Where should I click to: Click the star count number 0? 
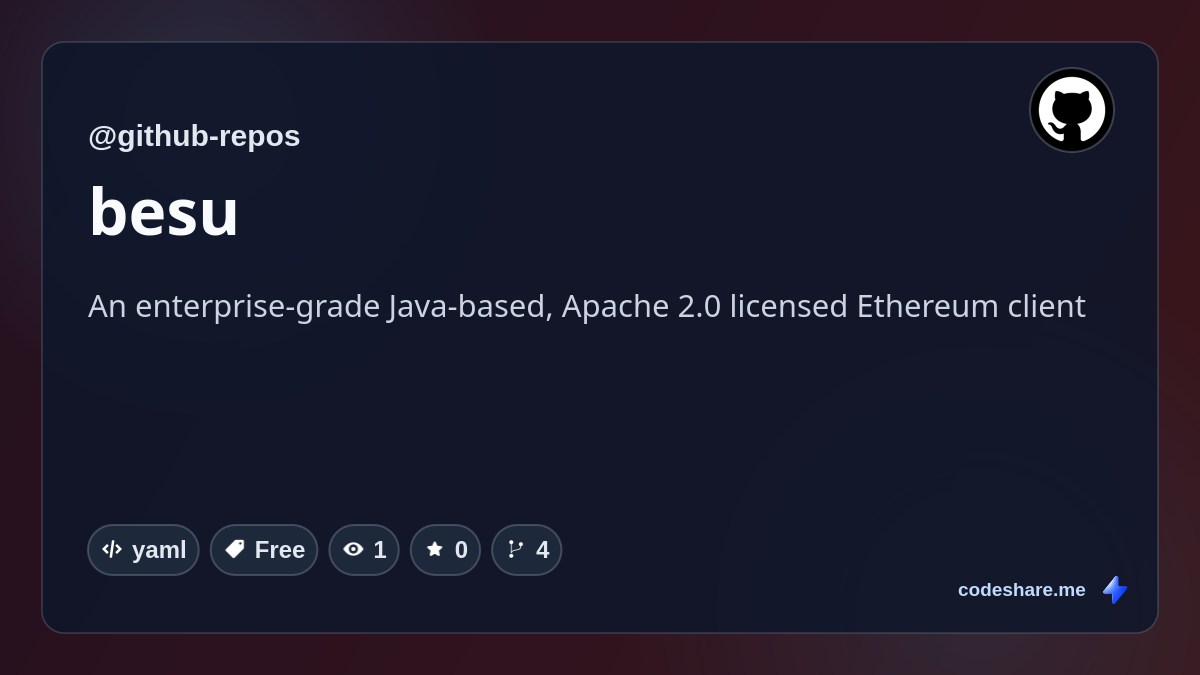[461, 550]
